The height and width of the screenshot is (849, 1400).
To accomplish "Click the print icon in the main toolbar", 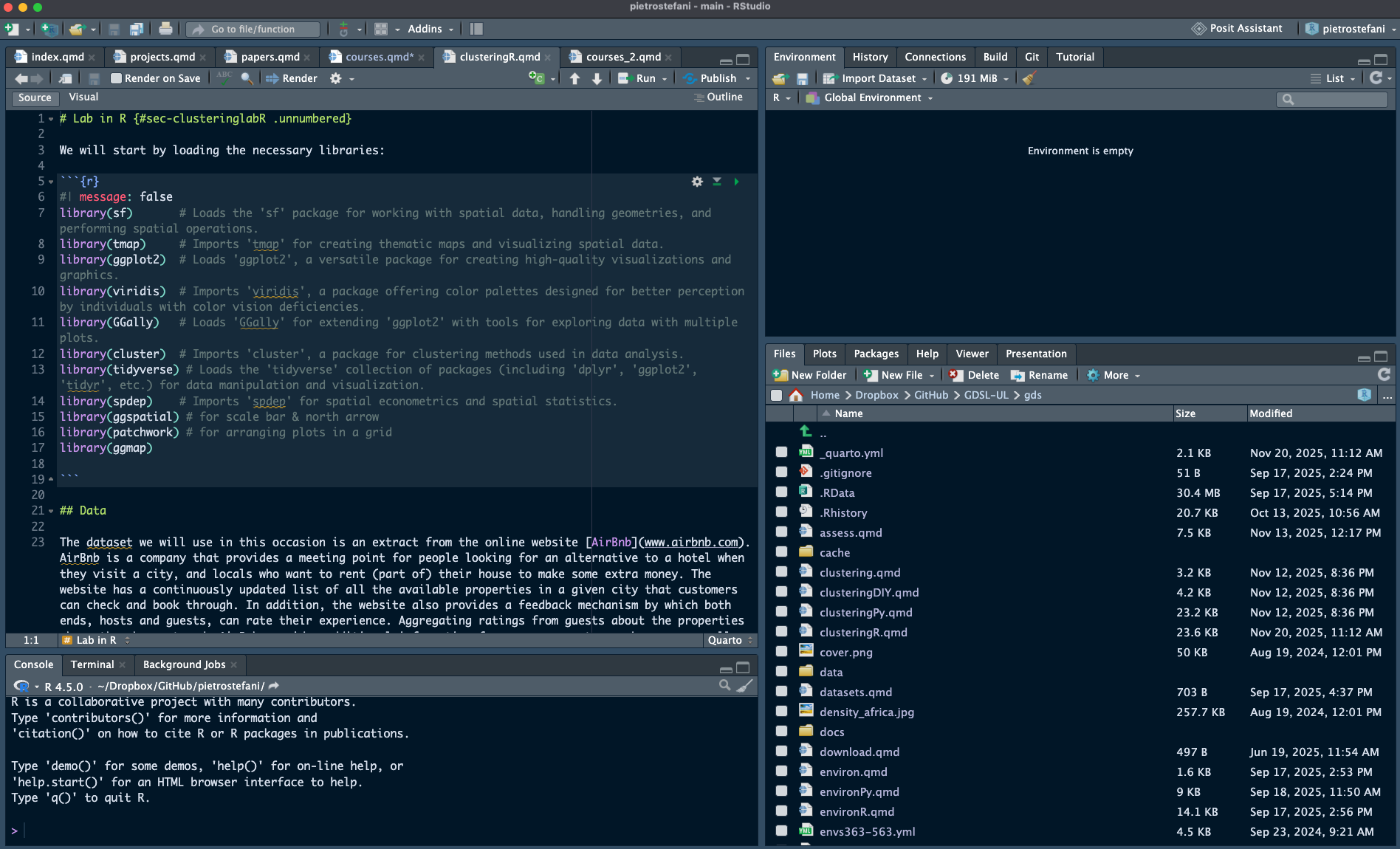I will pyautogui.click(x=165, y=29).
